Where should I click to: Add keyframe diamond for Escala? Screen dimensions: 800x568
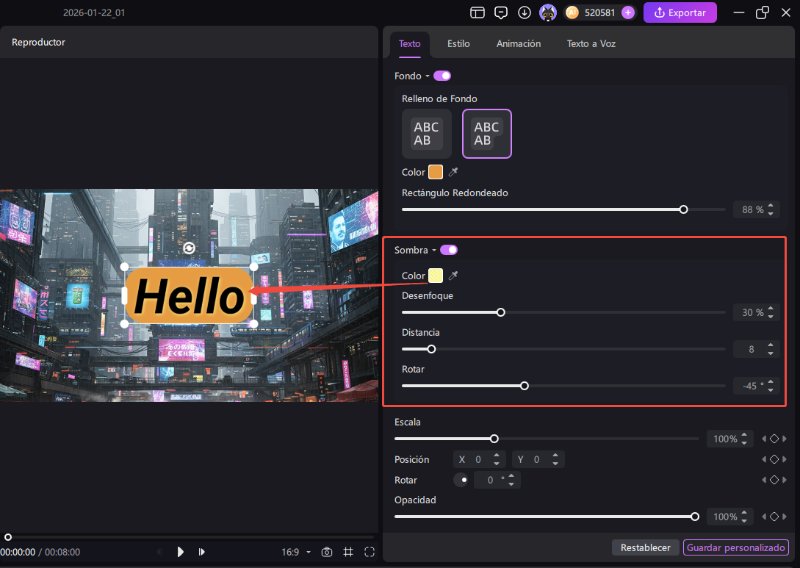pos(773,439)
